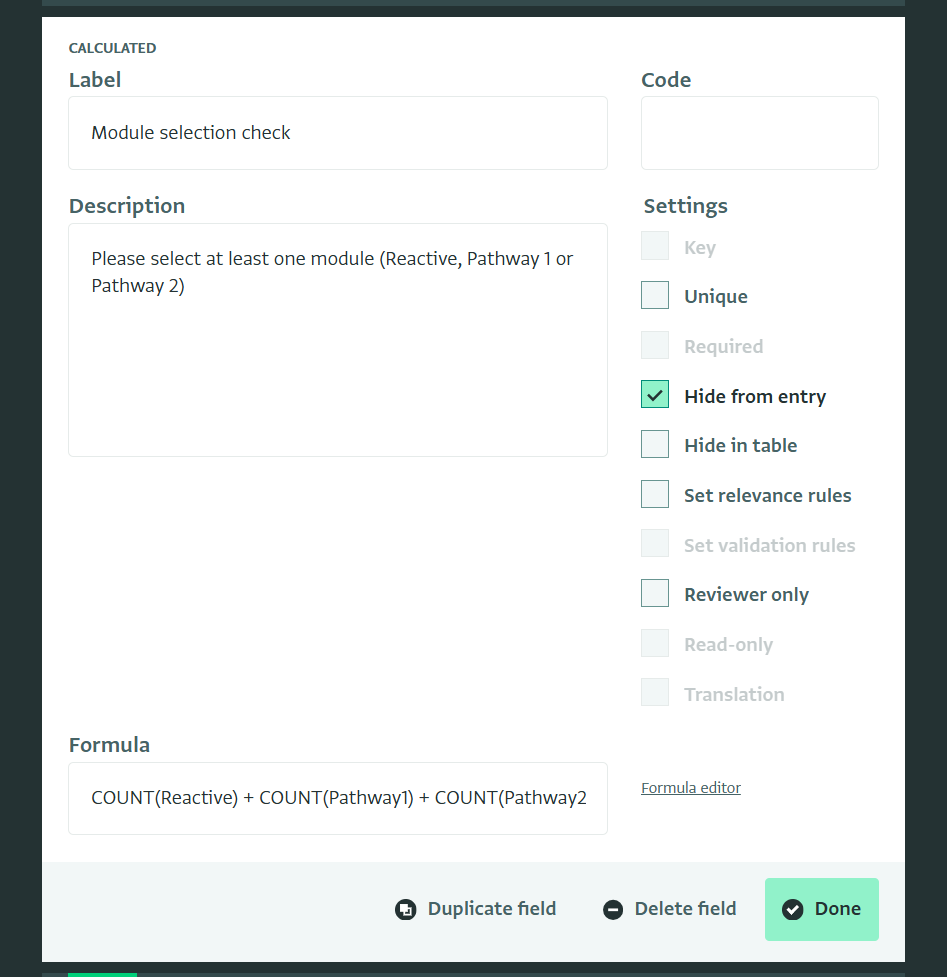947x977 pixels.
Task: Check the Set relevance rules checkbox
Action: (655, 495)
